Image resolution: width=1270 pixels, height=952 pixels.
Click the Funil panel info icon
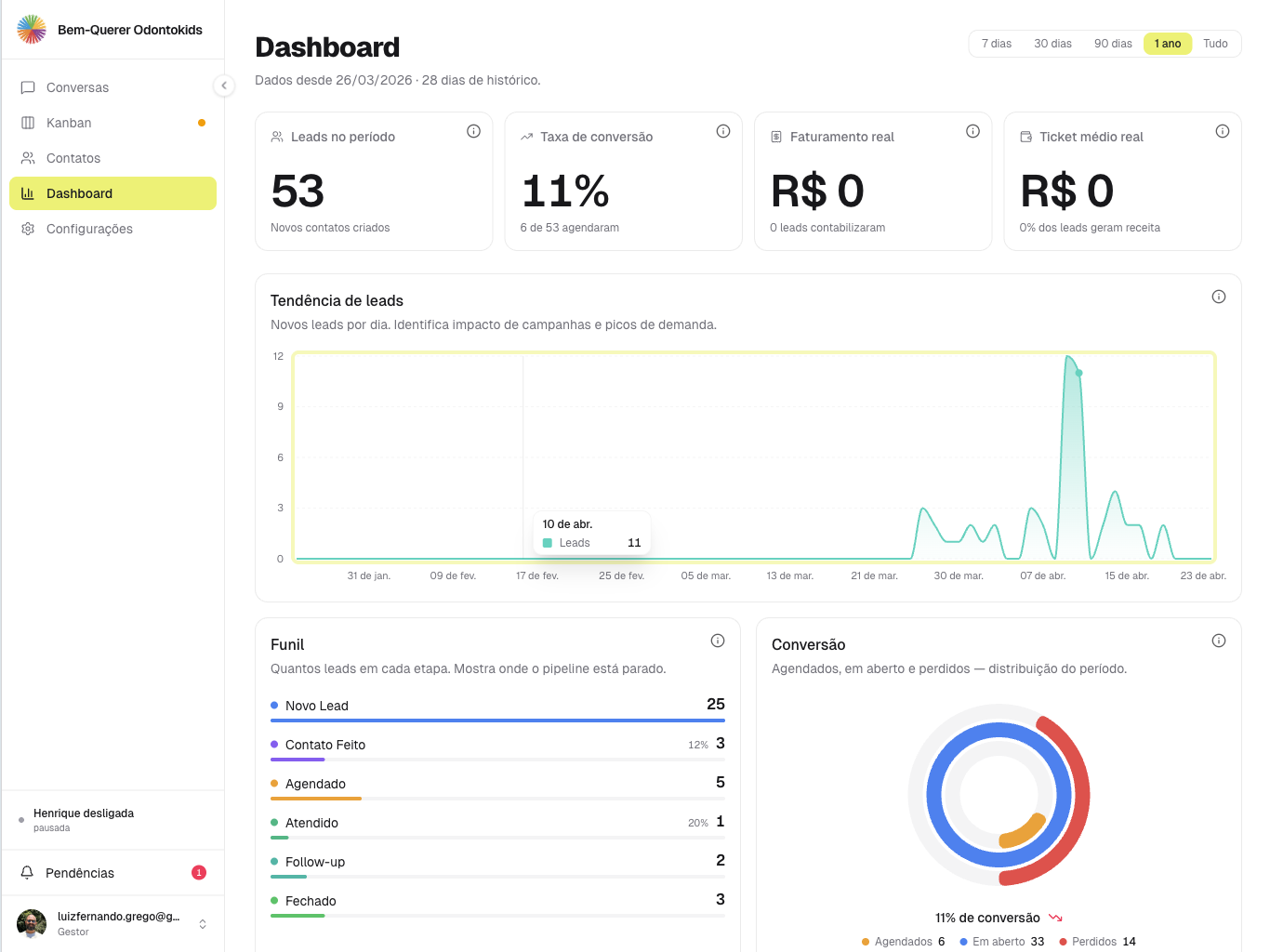[x=717, y=641]
